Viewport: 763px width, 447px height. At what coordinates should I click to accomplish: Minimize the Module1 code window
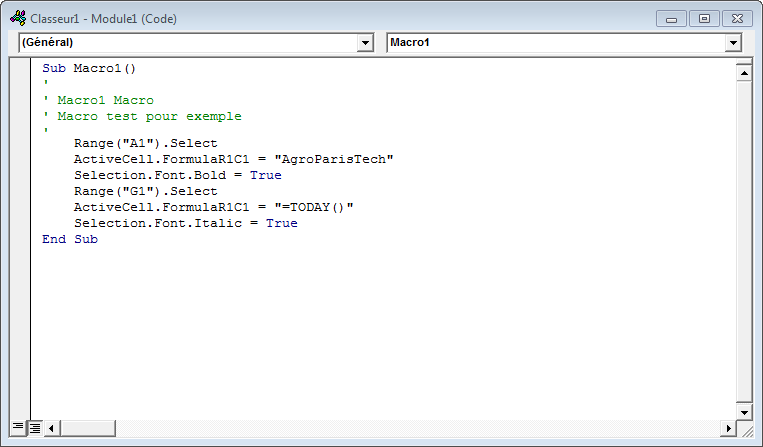672,19
